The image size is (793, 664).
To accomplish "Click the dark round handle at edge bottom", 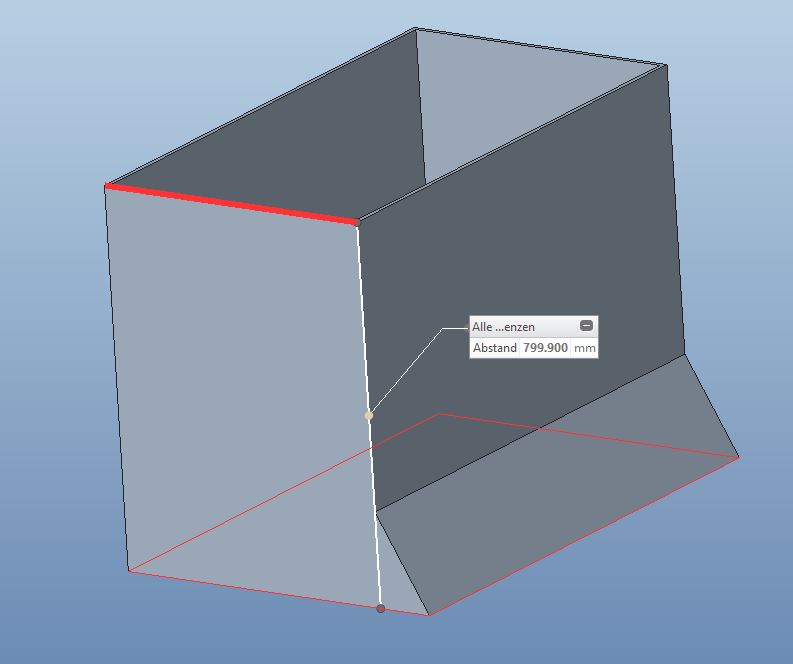I will [x=380, y=608].
